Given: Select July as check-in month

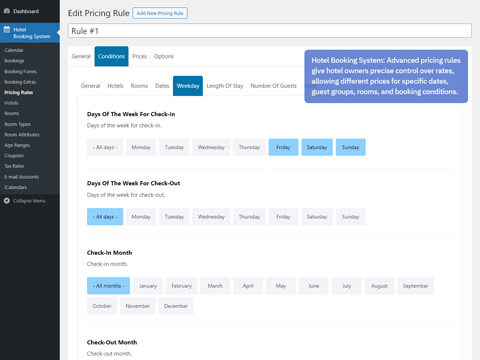Looking at the screenshot, I should tap(346, 286).
